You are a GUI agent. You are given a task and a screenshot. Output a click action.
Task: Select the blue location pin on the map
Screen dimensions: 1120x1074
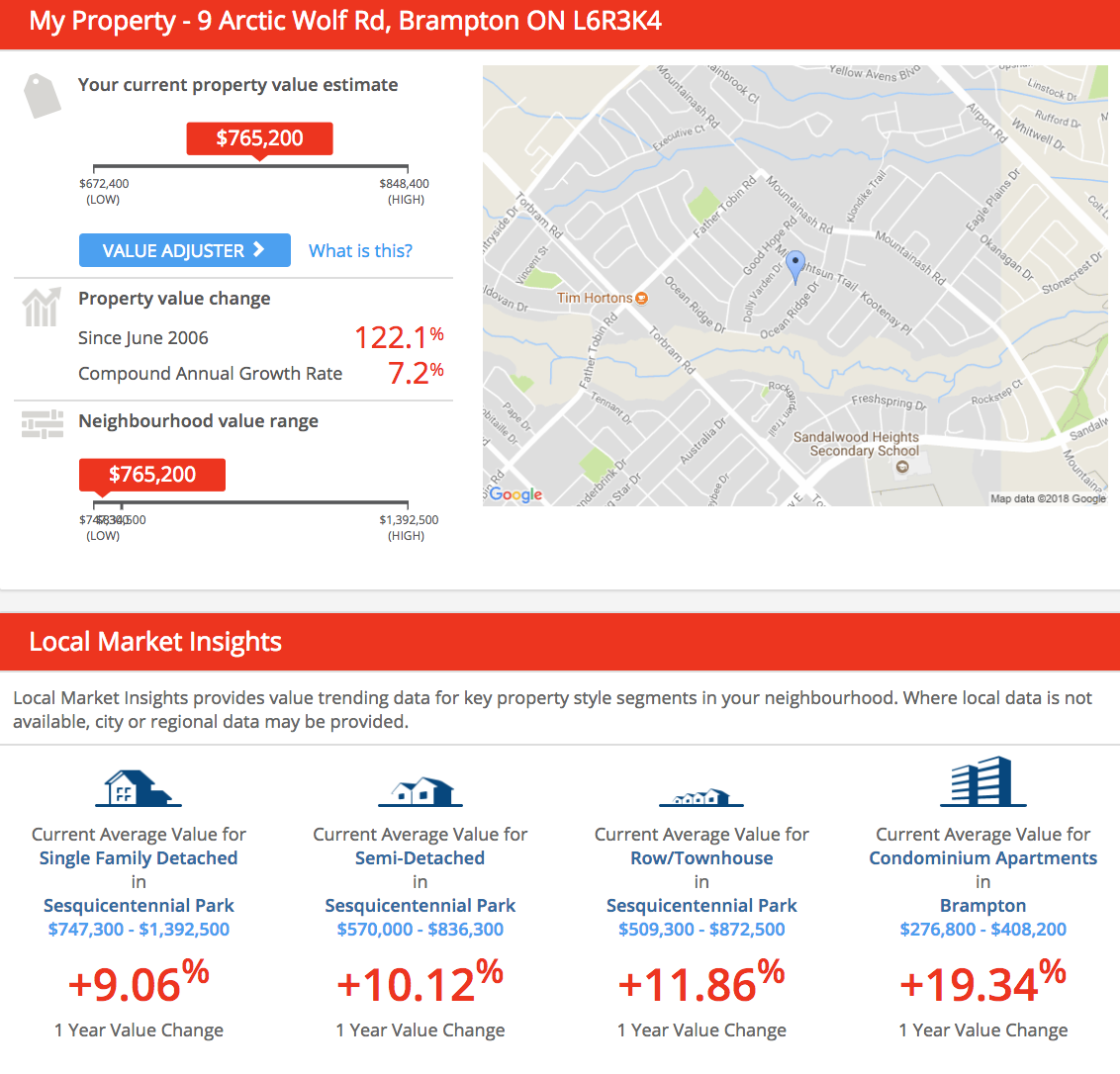point(795,267)
